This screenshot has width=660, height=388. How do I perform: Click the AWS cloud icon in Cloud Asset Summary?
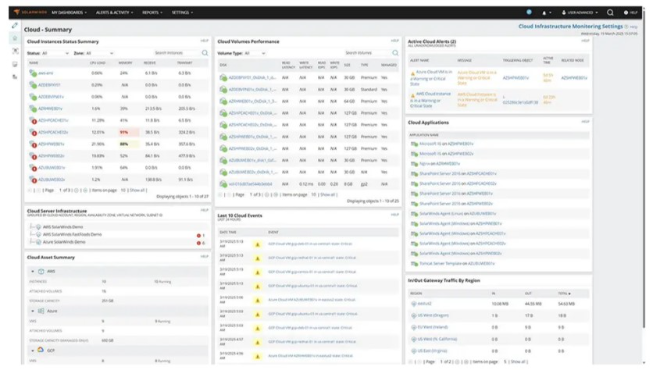[x=41, y=271]
